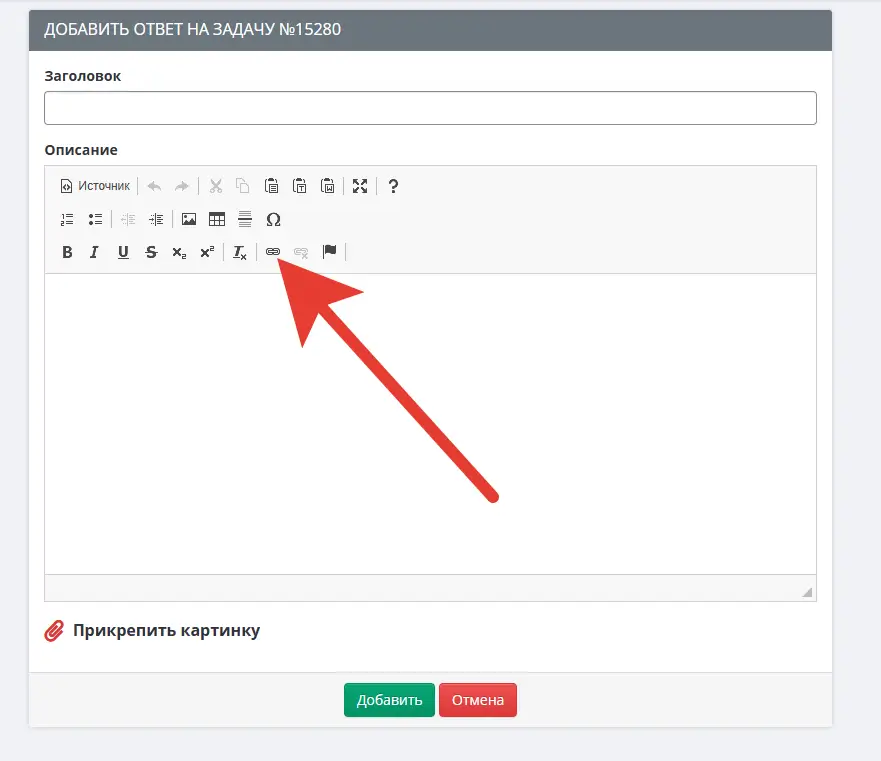This screenshot has width=881, height=761.
Task: Insert a numbered list
Action: (x=67, y=219)
